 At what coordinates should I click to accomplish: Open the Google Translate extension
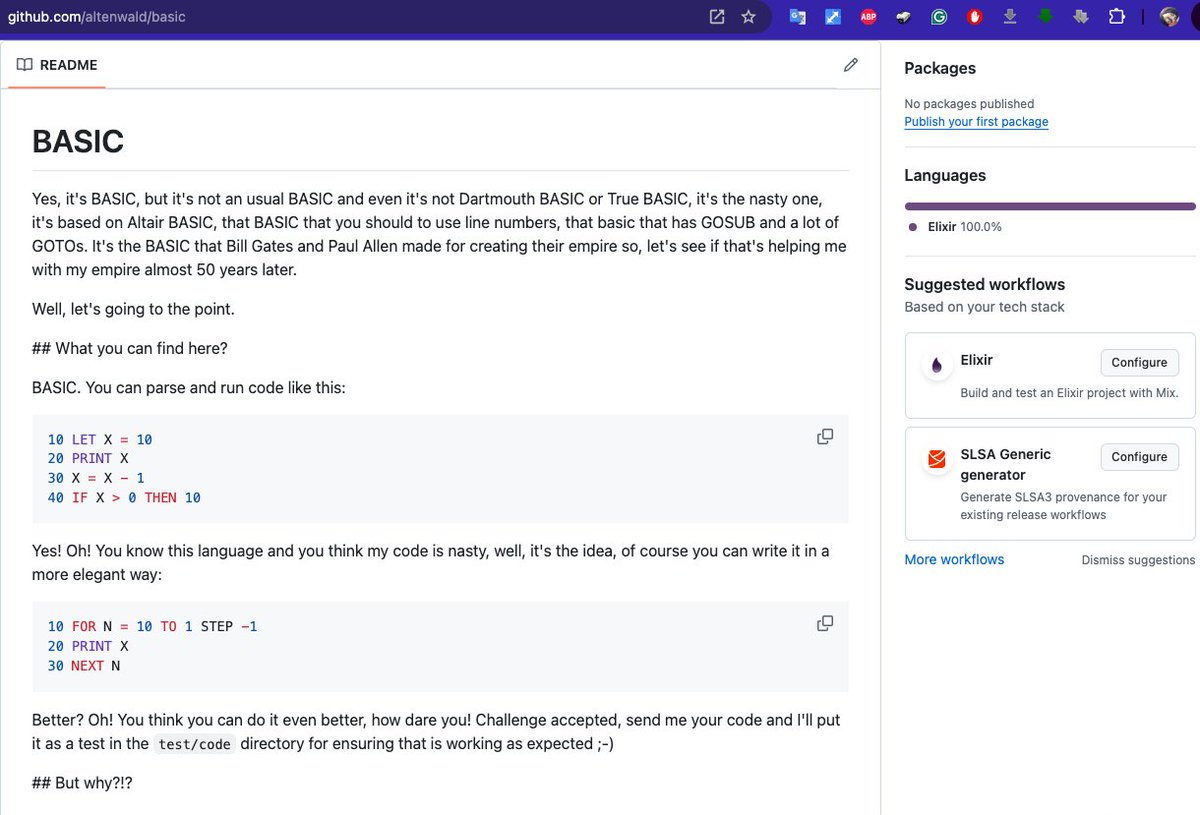(798, 17)
